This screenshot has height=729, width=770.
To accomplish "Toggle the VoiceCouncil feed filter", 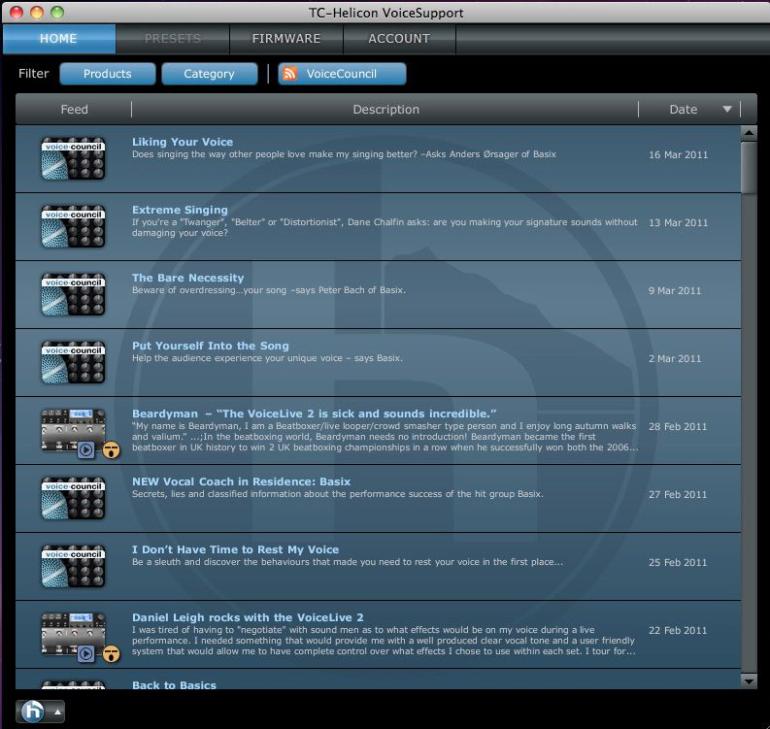I will pos(342,74).
